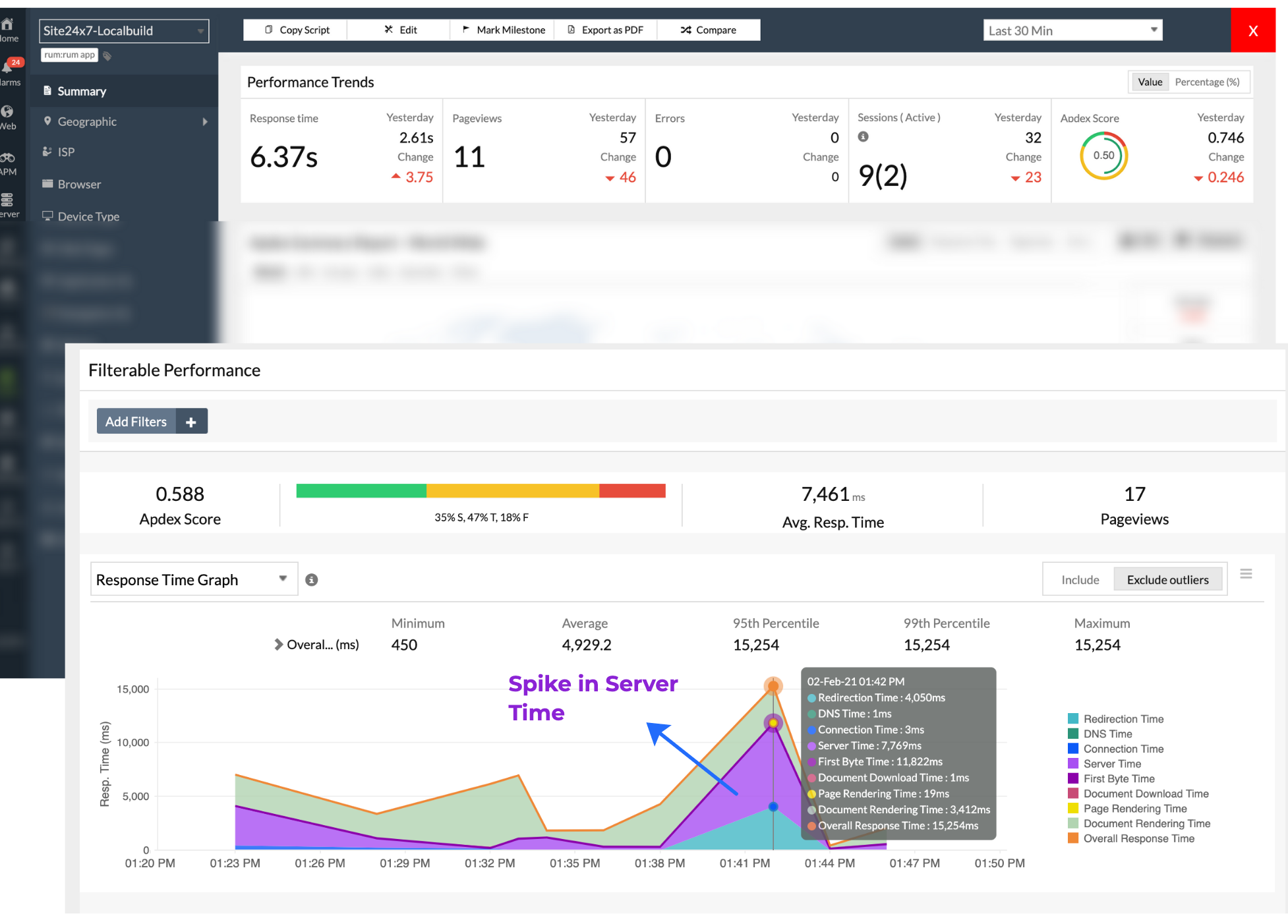Click info icon under Sessions (Active)
This screenshot has width=1288, height=924.
click(863, 136)
